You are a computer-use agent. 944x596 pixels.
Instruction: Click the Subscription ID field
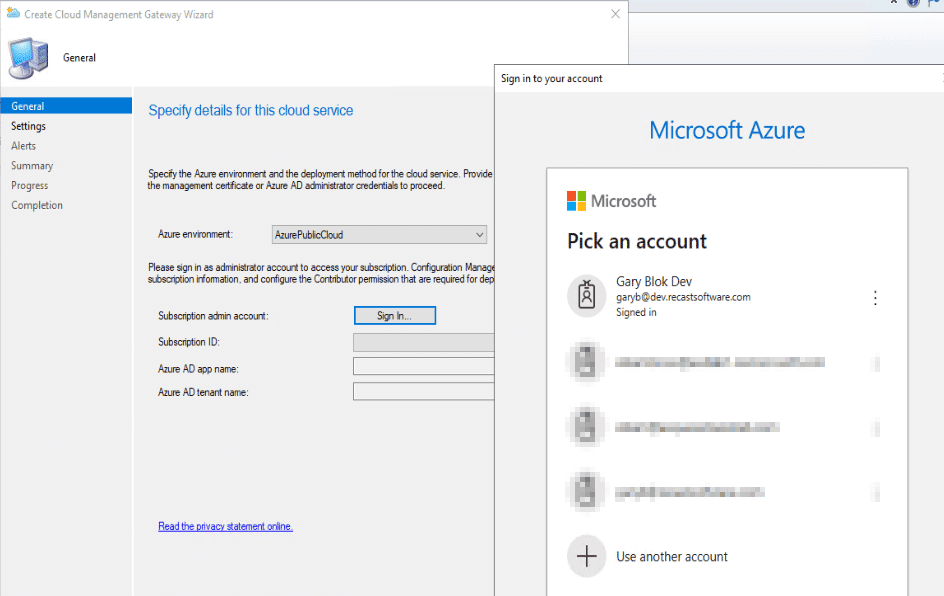424,343
